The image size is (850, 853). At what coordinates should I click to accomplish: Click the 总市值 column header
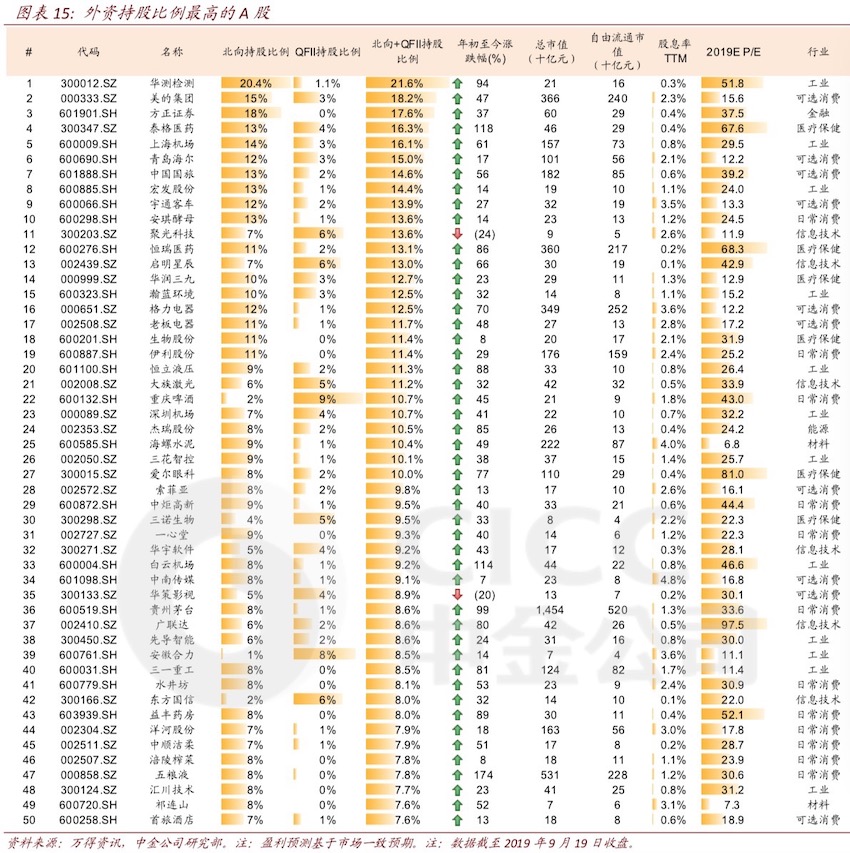551,51
